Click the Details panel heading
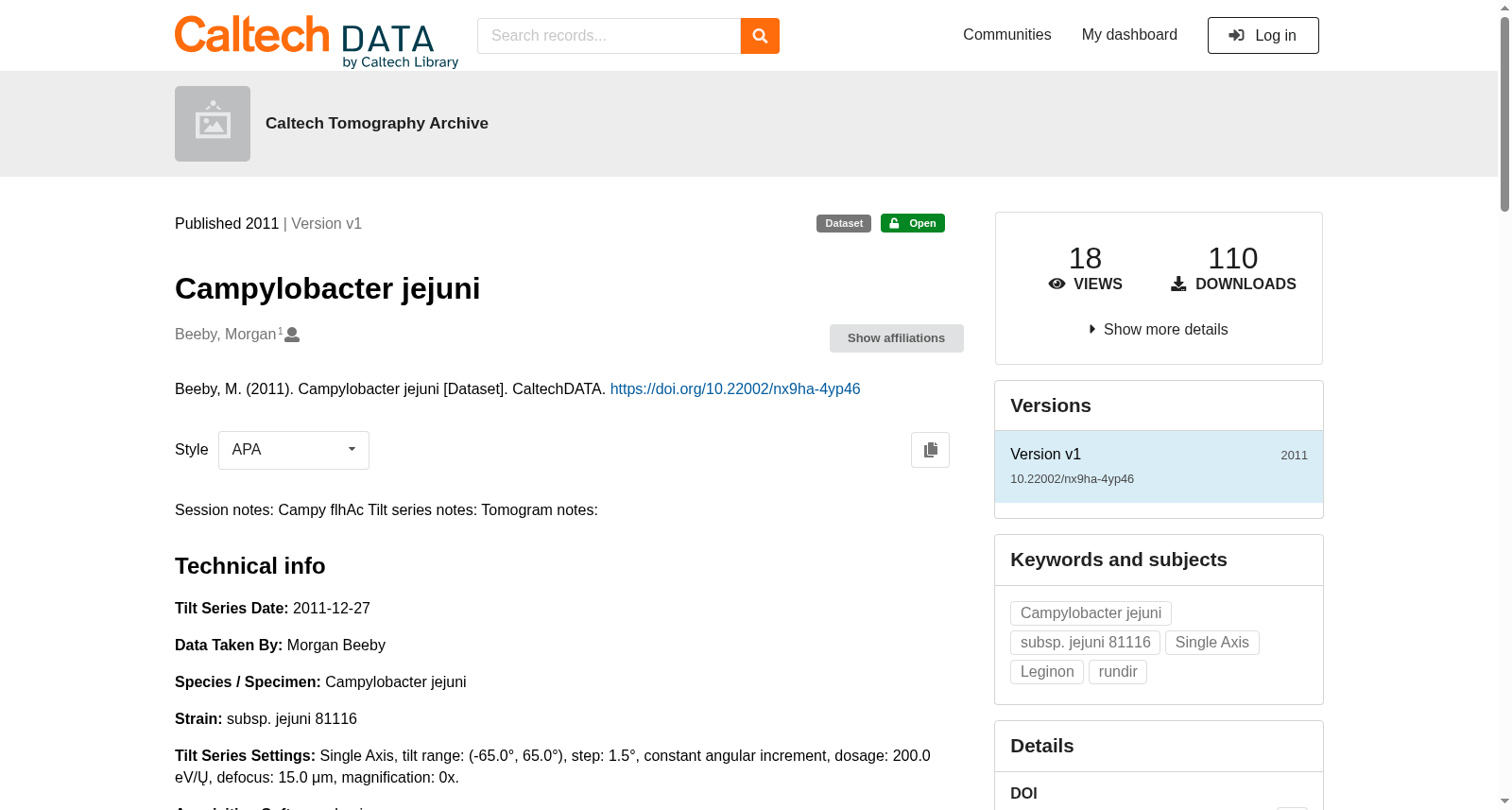The height and width of the screenshot is (810, 1512). click(x=1042, y=746)
